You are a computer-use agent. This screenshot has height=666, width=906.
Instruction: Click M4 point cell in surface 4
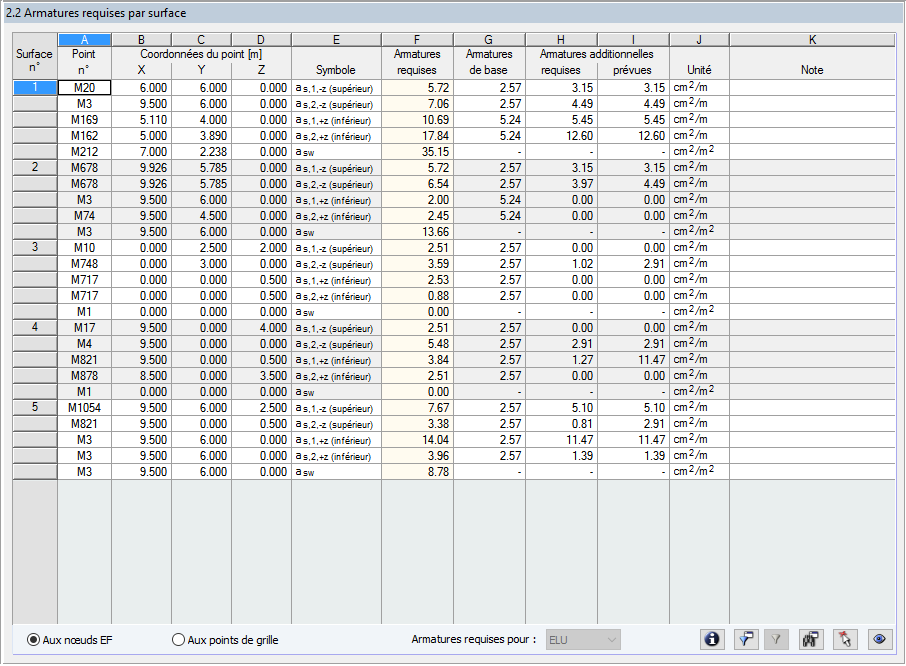click(84, 344)
